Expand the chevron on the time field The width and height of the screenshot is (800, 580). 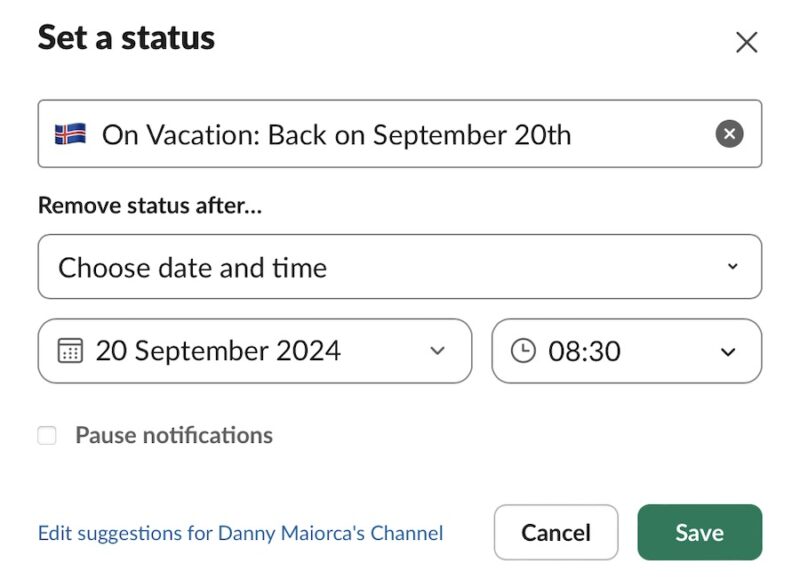click(x=728, y=350)
